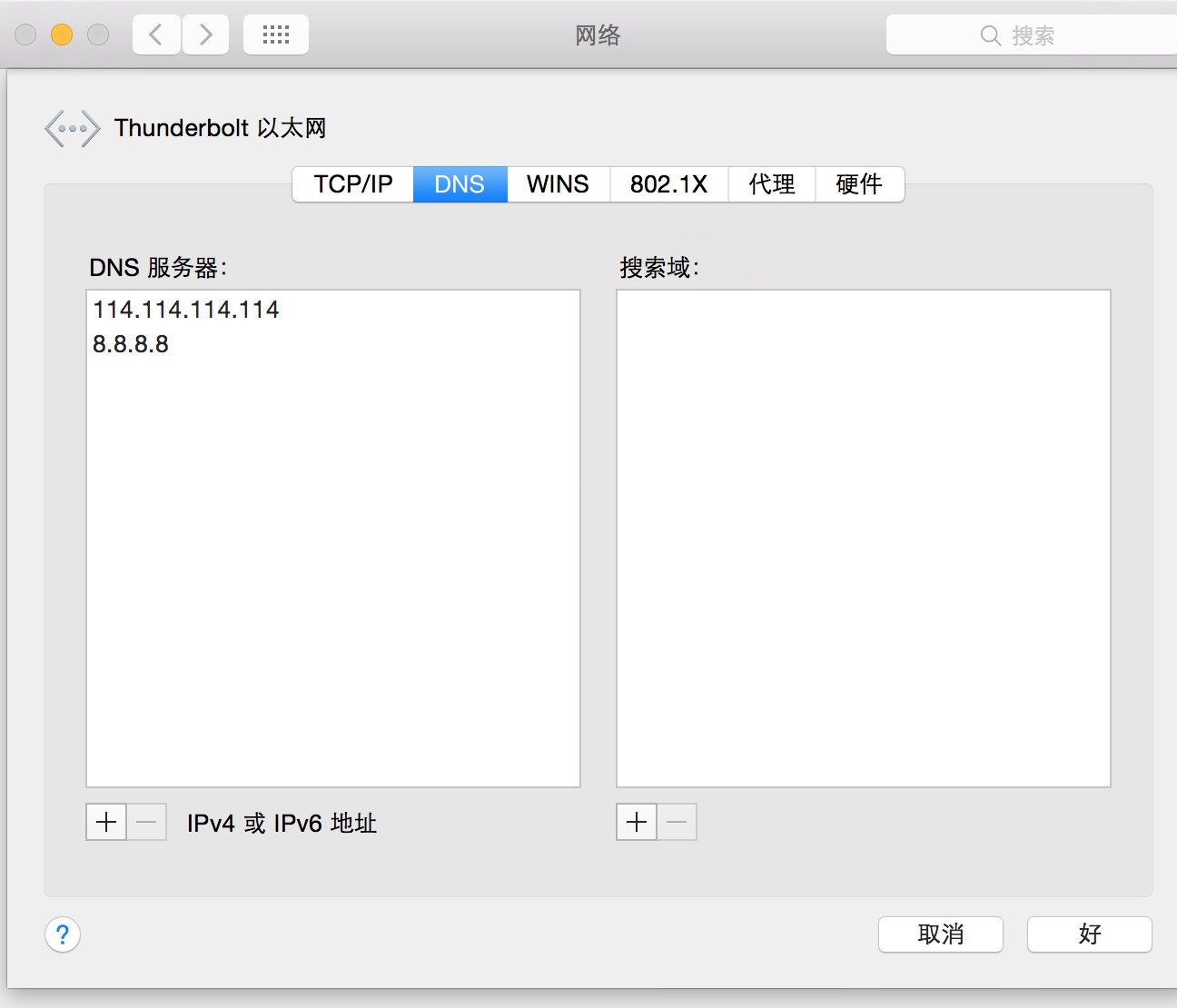Viewport: 1177px width, 1008px height.
Task: Go back with the left chevron button
Action: click(156, 35)
